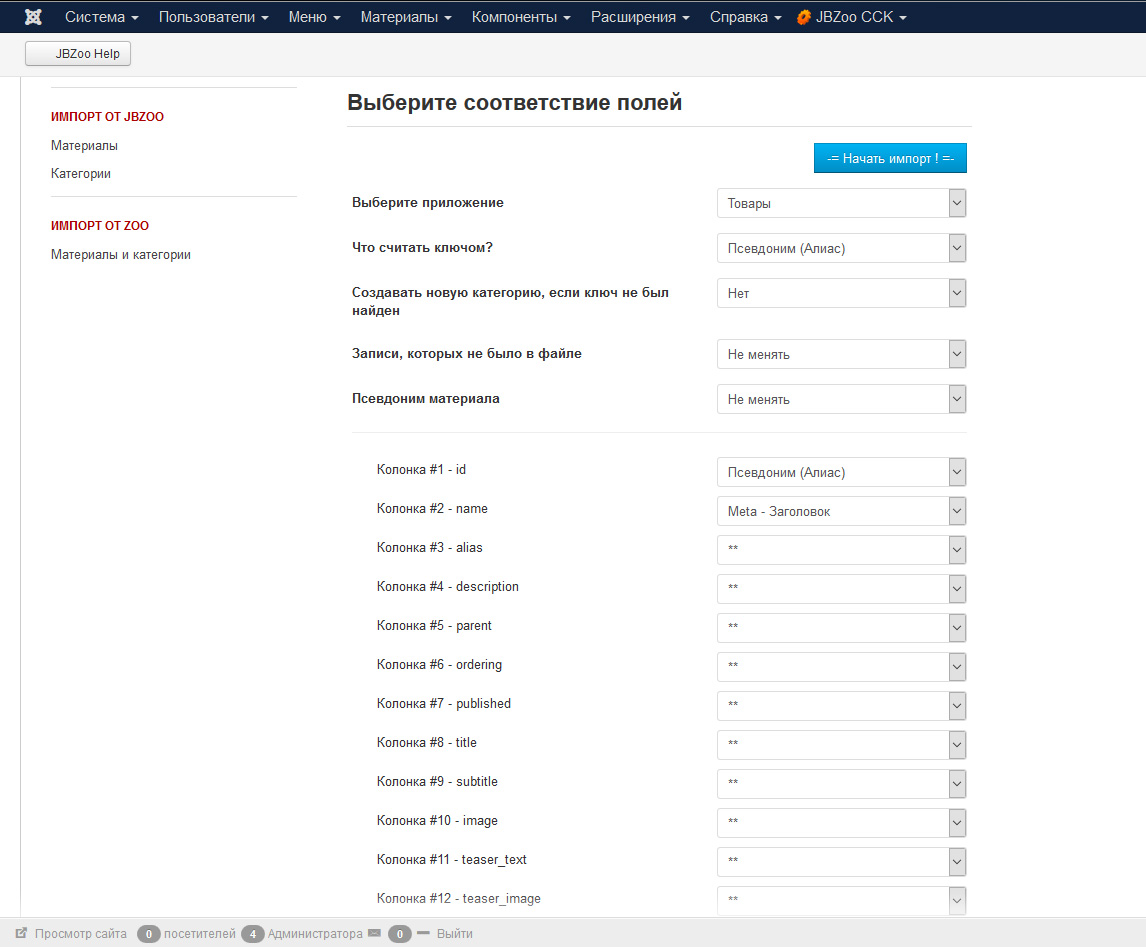The width and height of the screenshot is (1146, 947).
Task: Open the Колонка #1 id mapping dropdown
Action: pos(841,473)
